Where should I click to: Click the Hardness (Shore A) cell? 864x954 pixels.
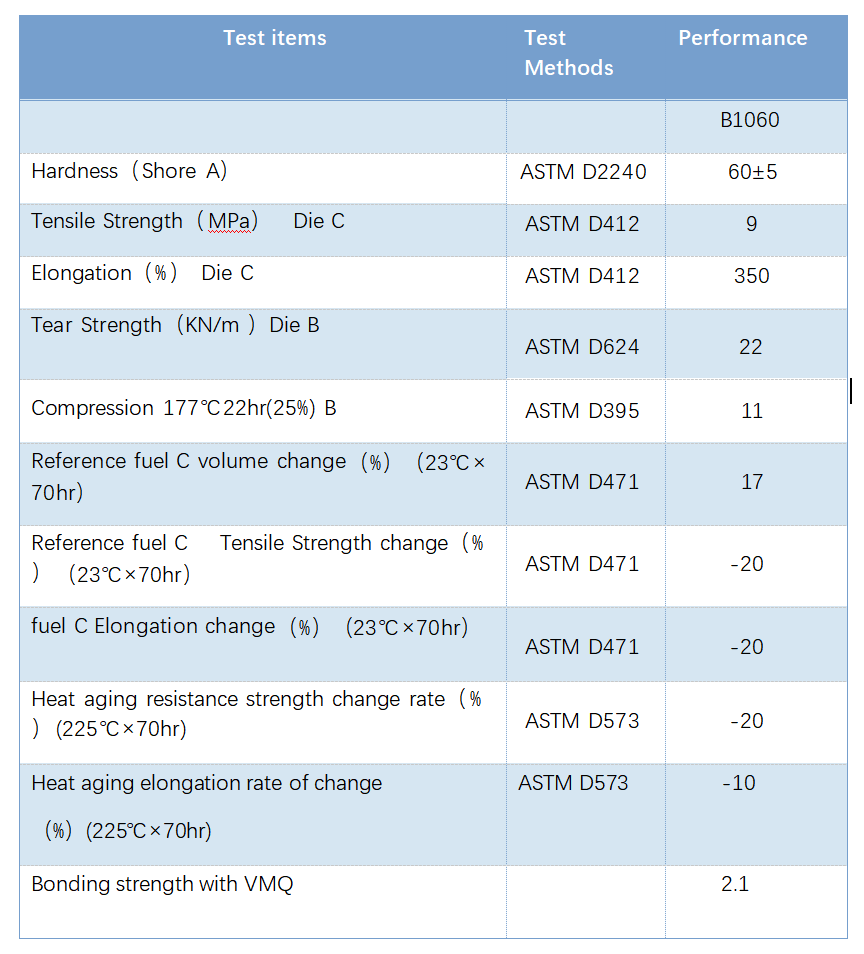pyautogui.click(x=130, y=171)
